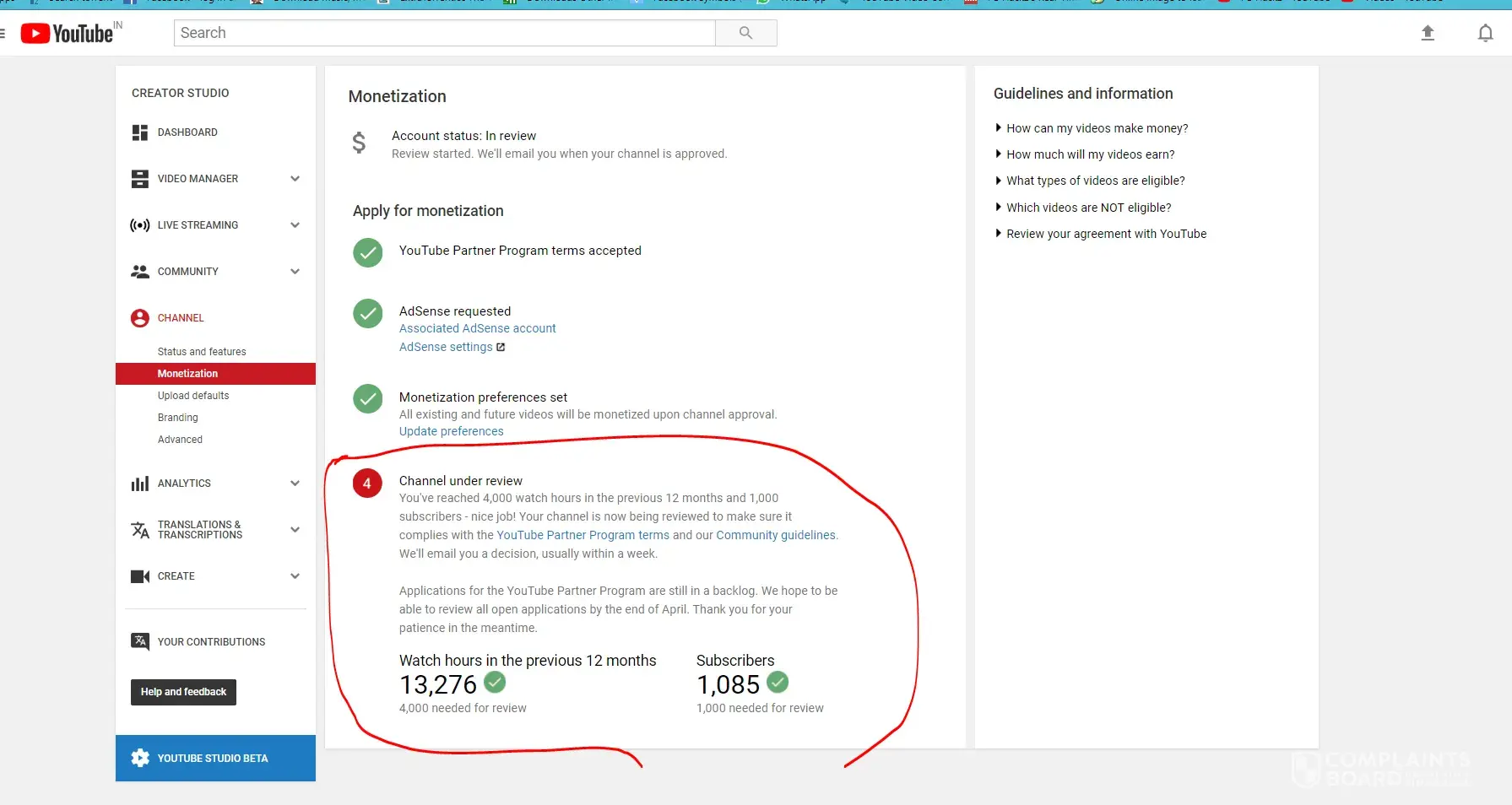Click the Update preferences link
1512x805 pixels.
(x=452, y=431)
